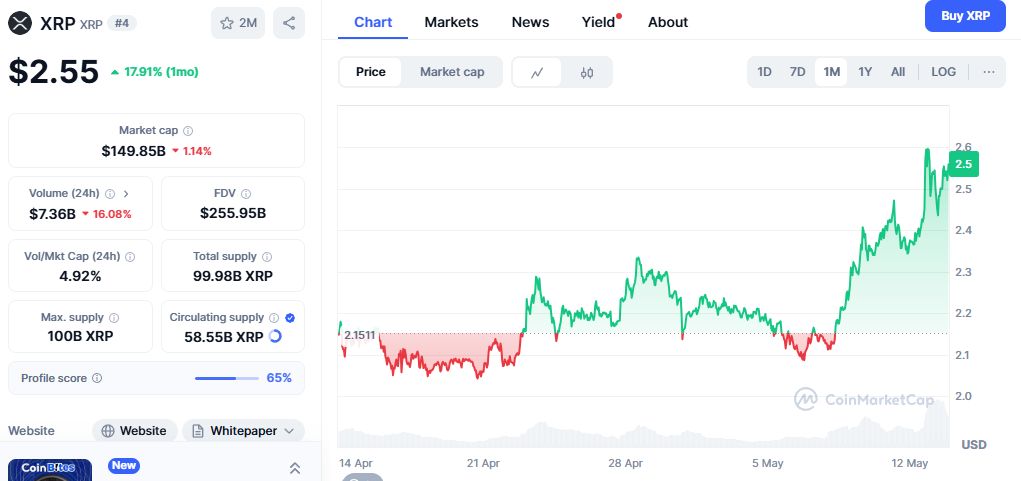Open the share icon button
This screenshot has width=1021, height=481.
click(289, 23)
